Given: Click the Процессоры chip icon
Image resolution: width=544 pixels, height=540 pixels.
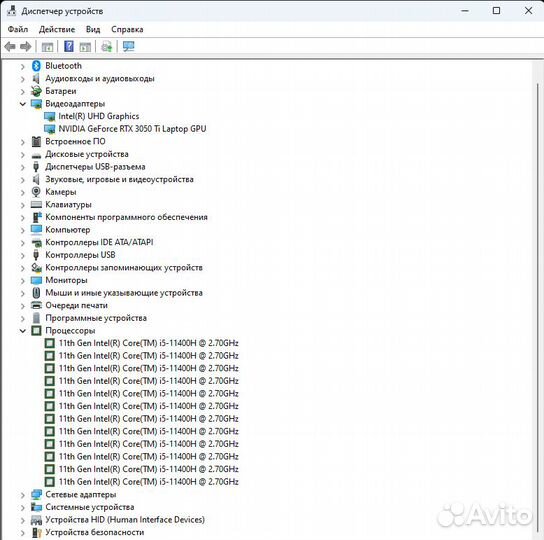Looking at the screenshot, I should [36, 330].
